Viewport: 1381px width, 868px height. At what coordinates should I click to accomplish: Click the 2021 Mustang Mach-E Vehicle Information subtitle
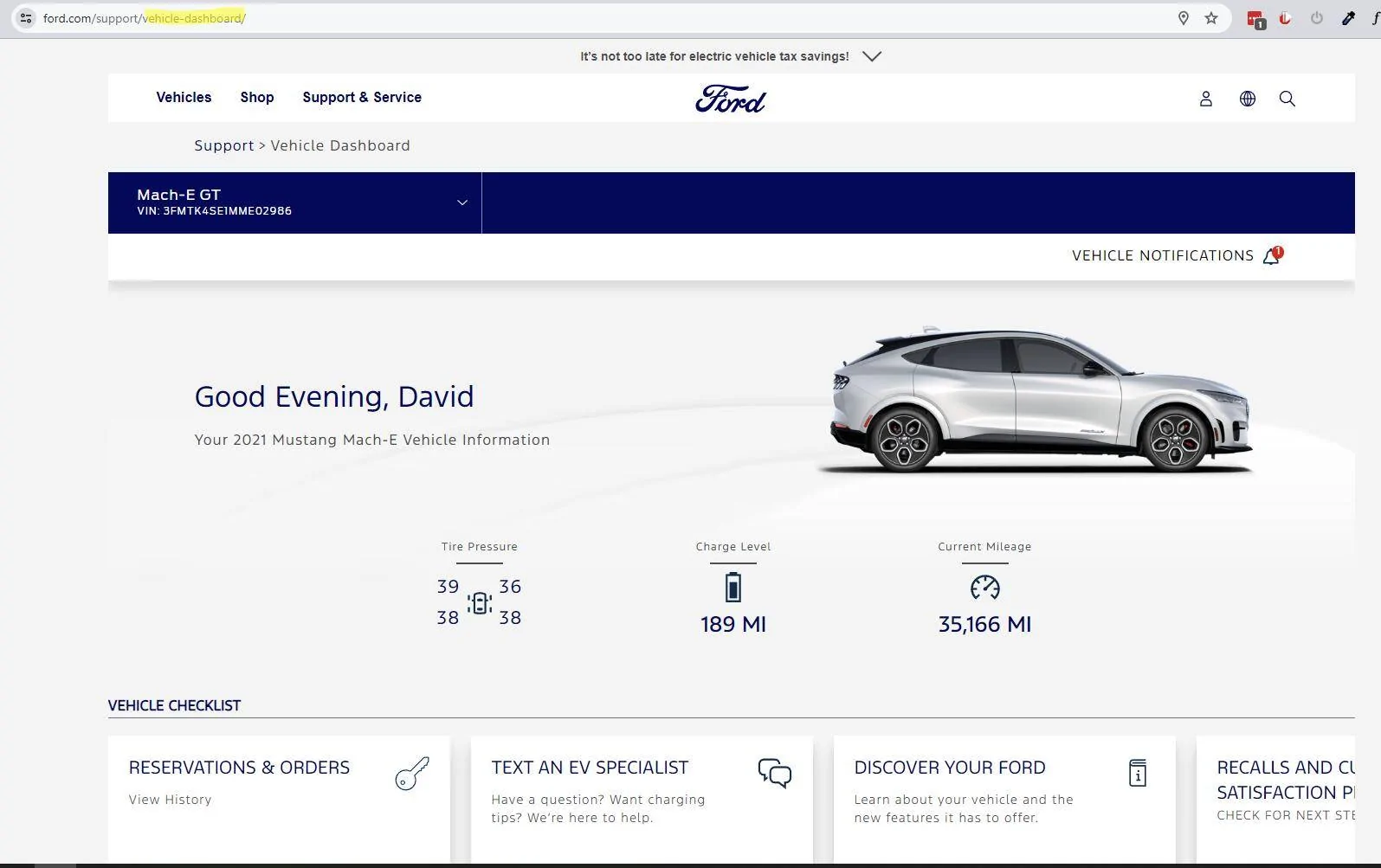[x=372, y=440]
